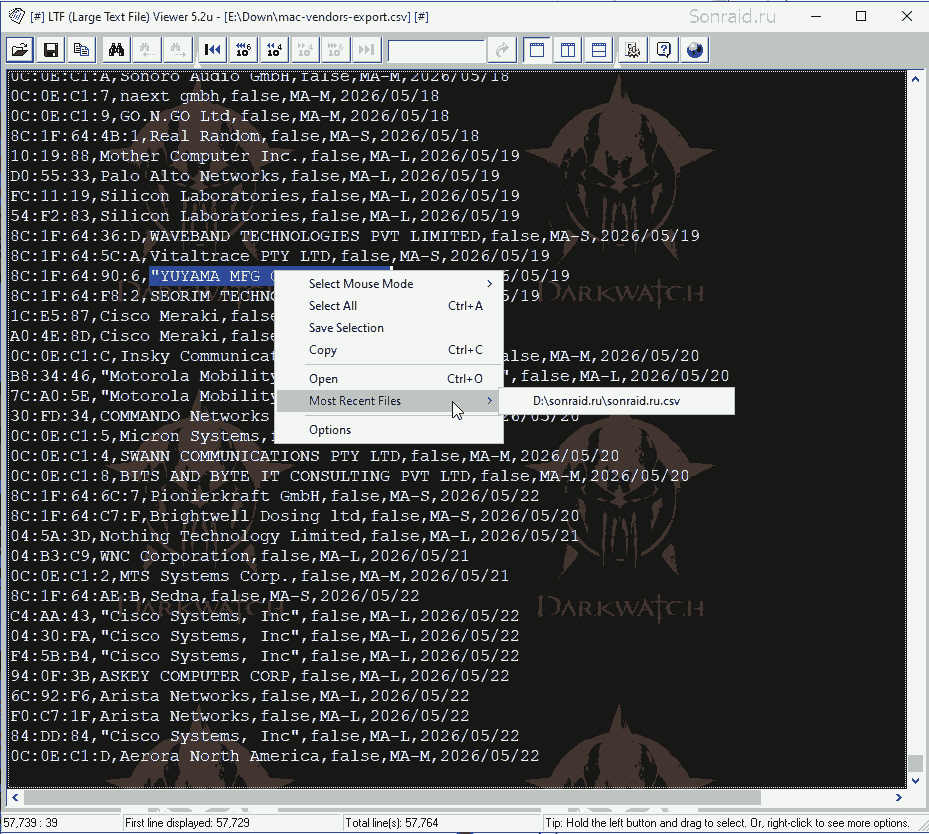
Task: Click the Cisco Systems C4:AA:43 line
Action: 265,616
